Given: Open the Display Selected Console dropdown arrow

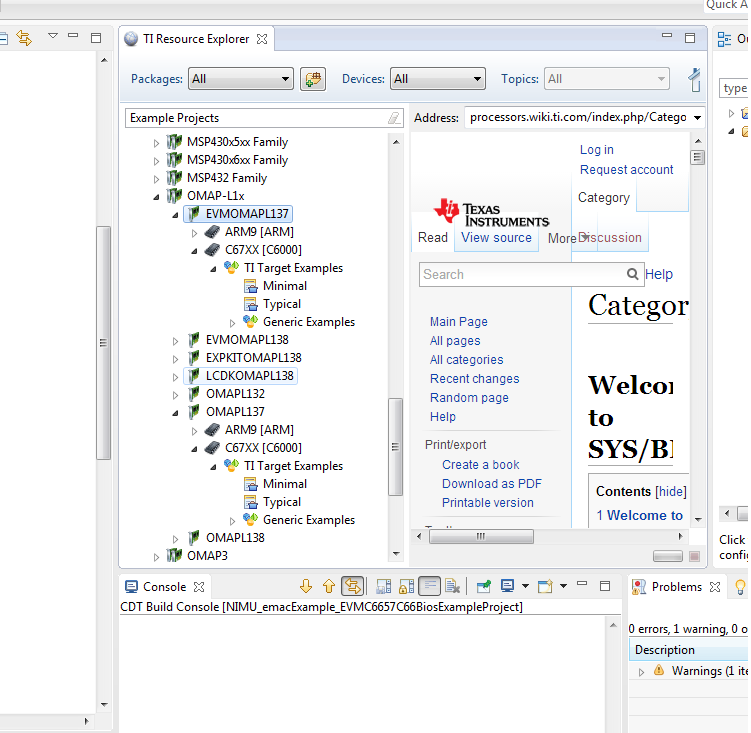Looking at the screenshot, I should pos(525,586).
